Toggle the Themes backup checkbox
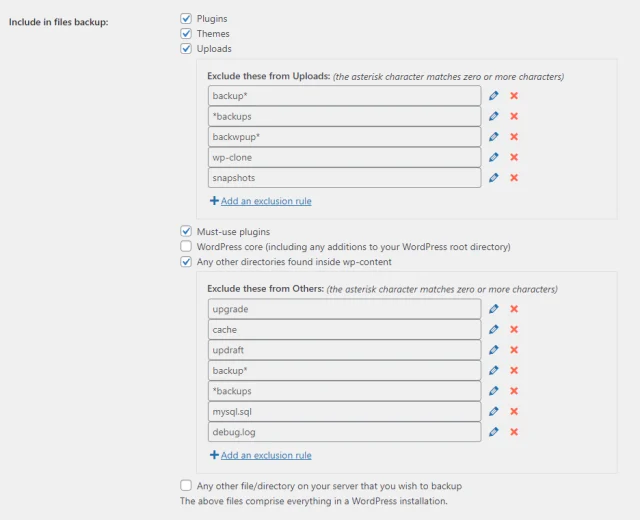The image size is (640, 520). tap(186, 33)
